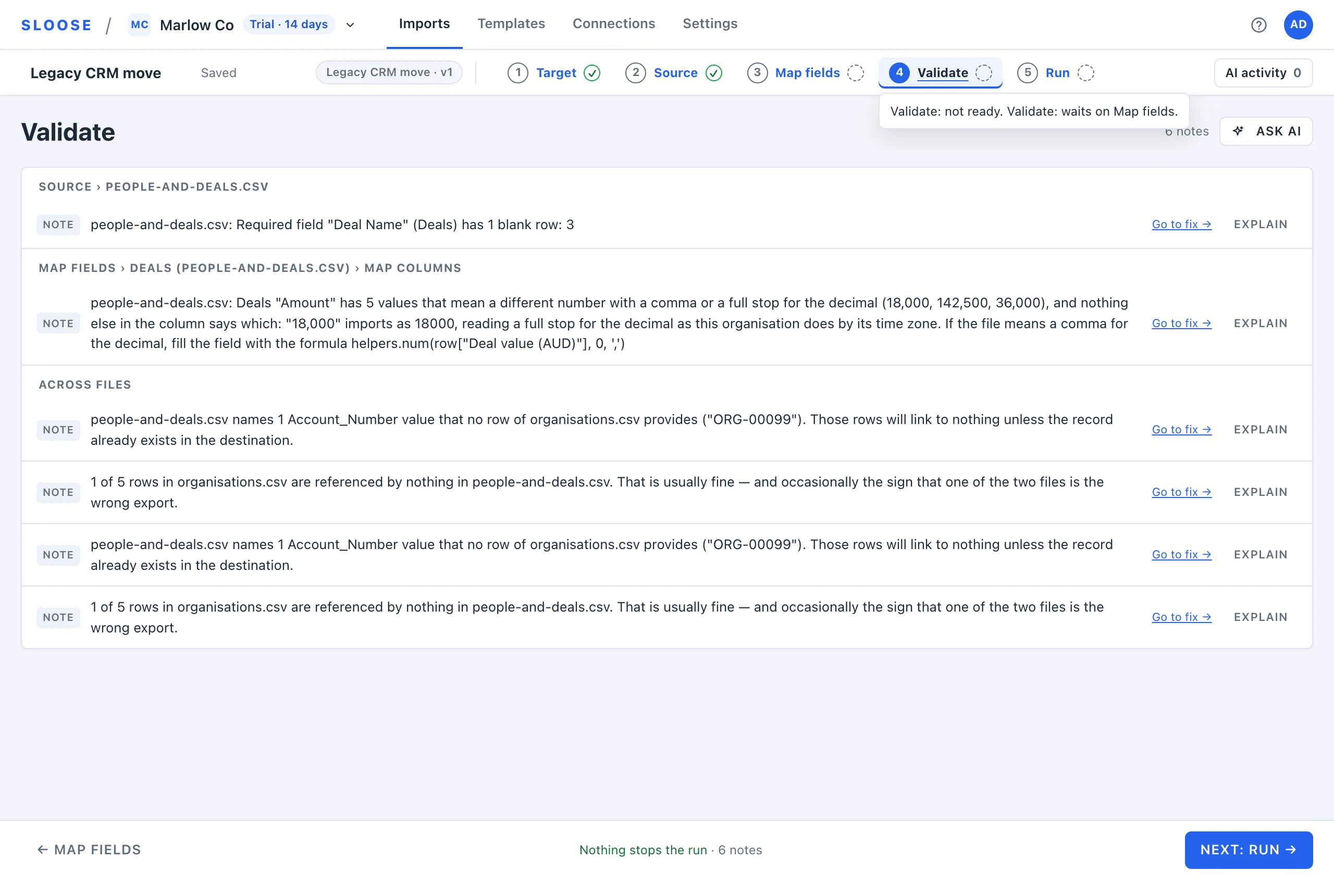This screenshot has width=1334, height=896.
Task: Click the Run step pending circle
Action: (x=1085, y=73)
